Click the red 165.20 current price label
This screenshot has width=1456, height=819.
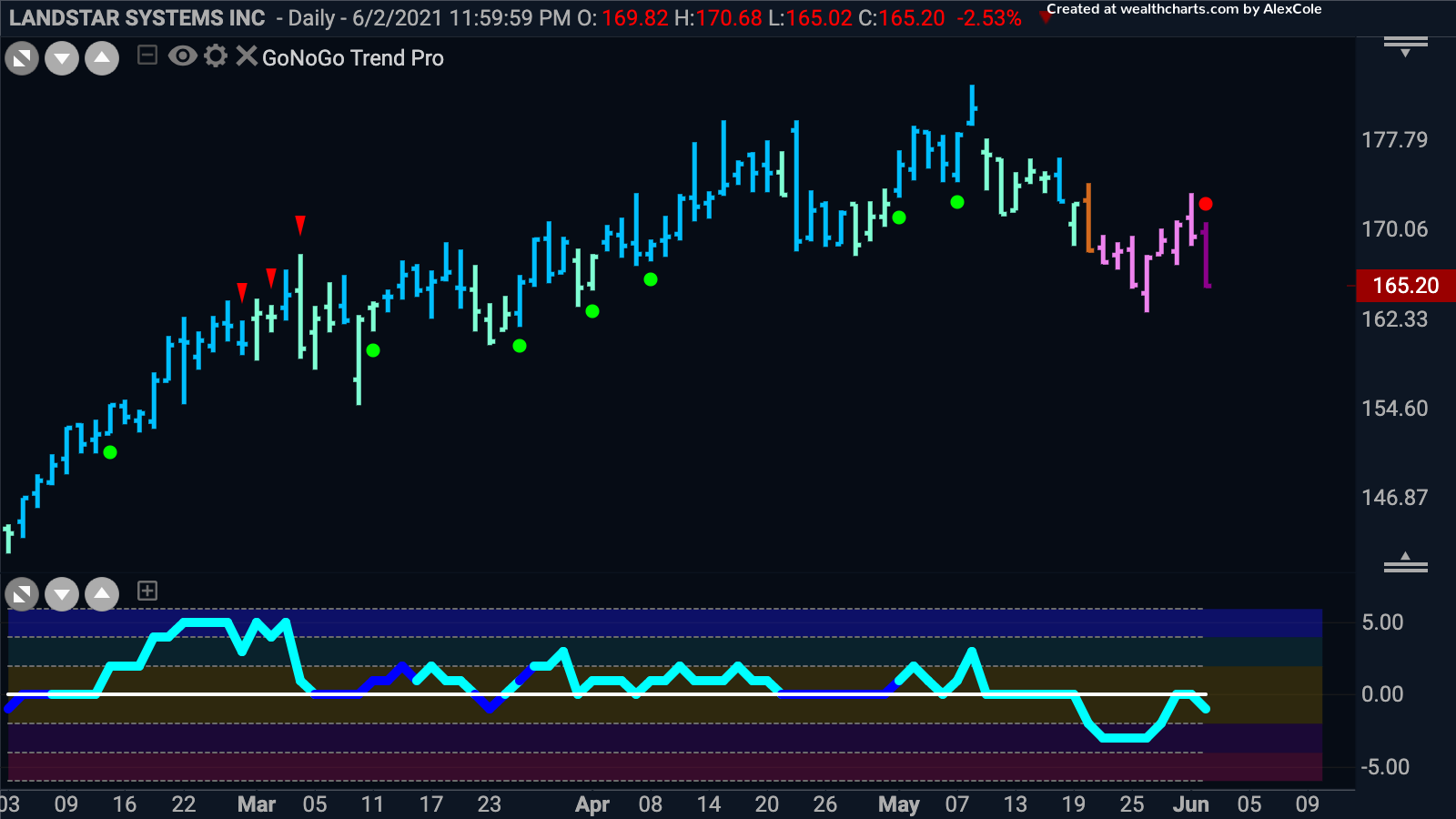tap(1404, 286)
